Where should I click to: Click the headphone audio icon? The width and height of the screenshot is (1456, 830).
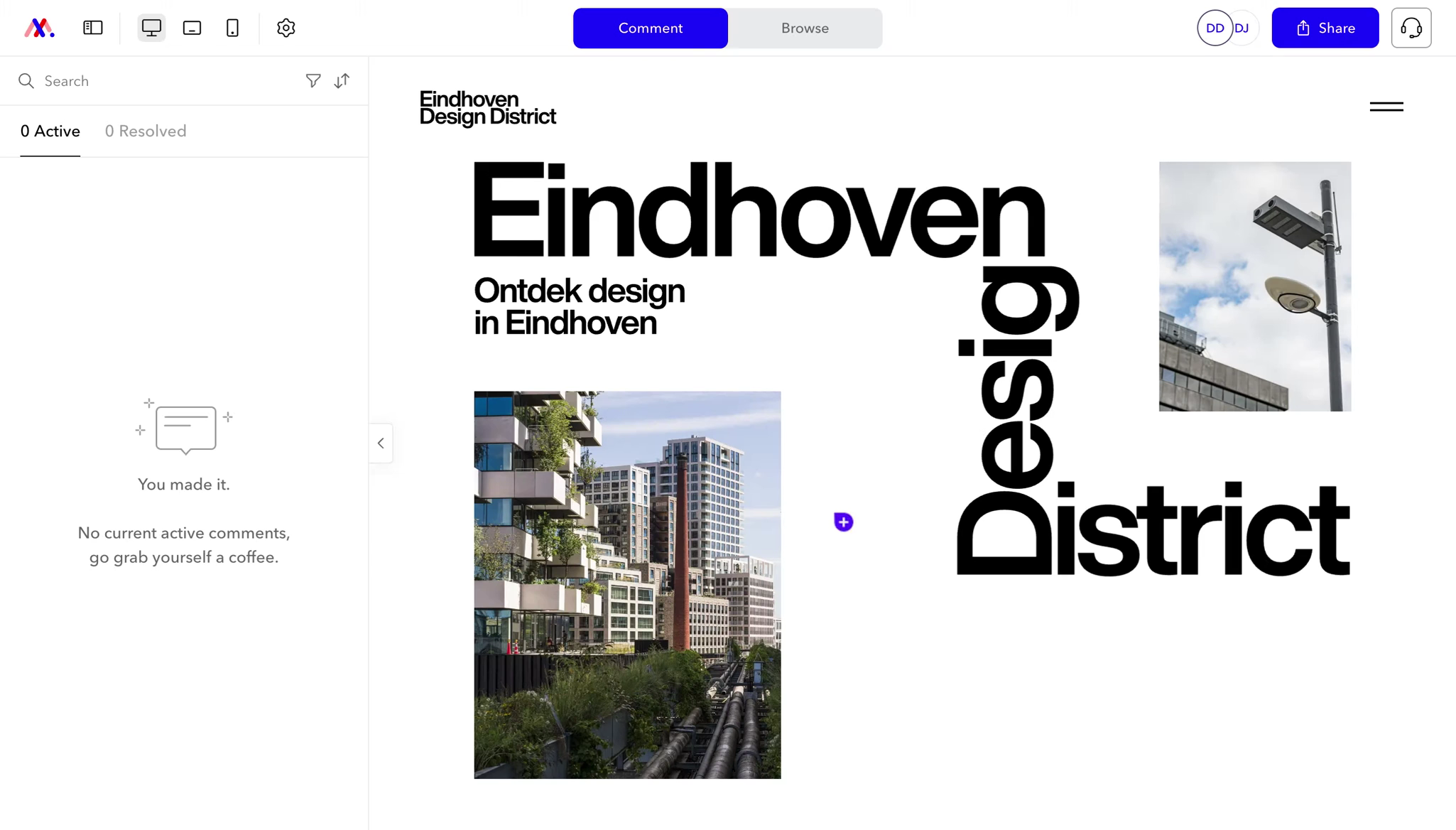coord(1410,28)
